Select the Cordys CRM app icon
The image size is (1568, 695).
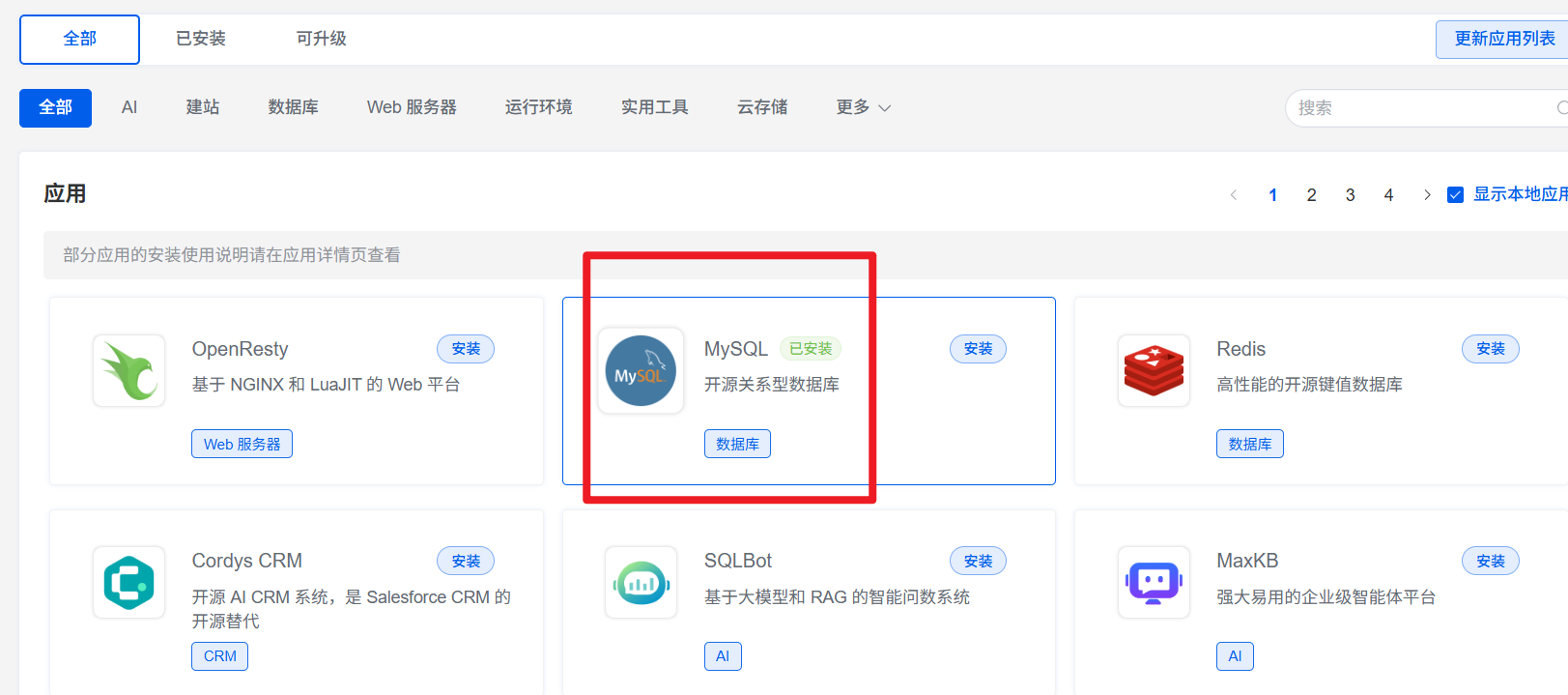coord(129,583)
